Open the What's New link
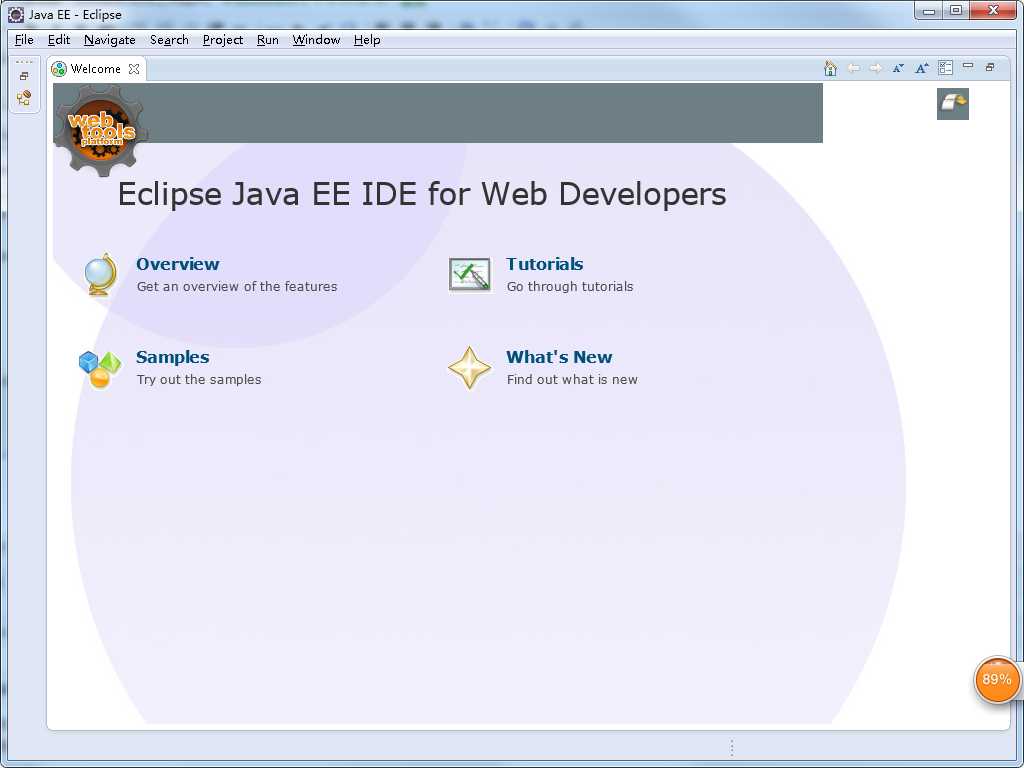 click(x=559, y=357)
